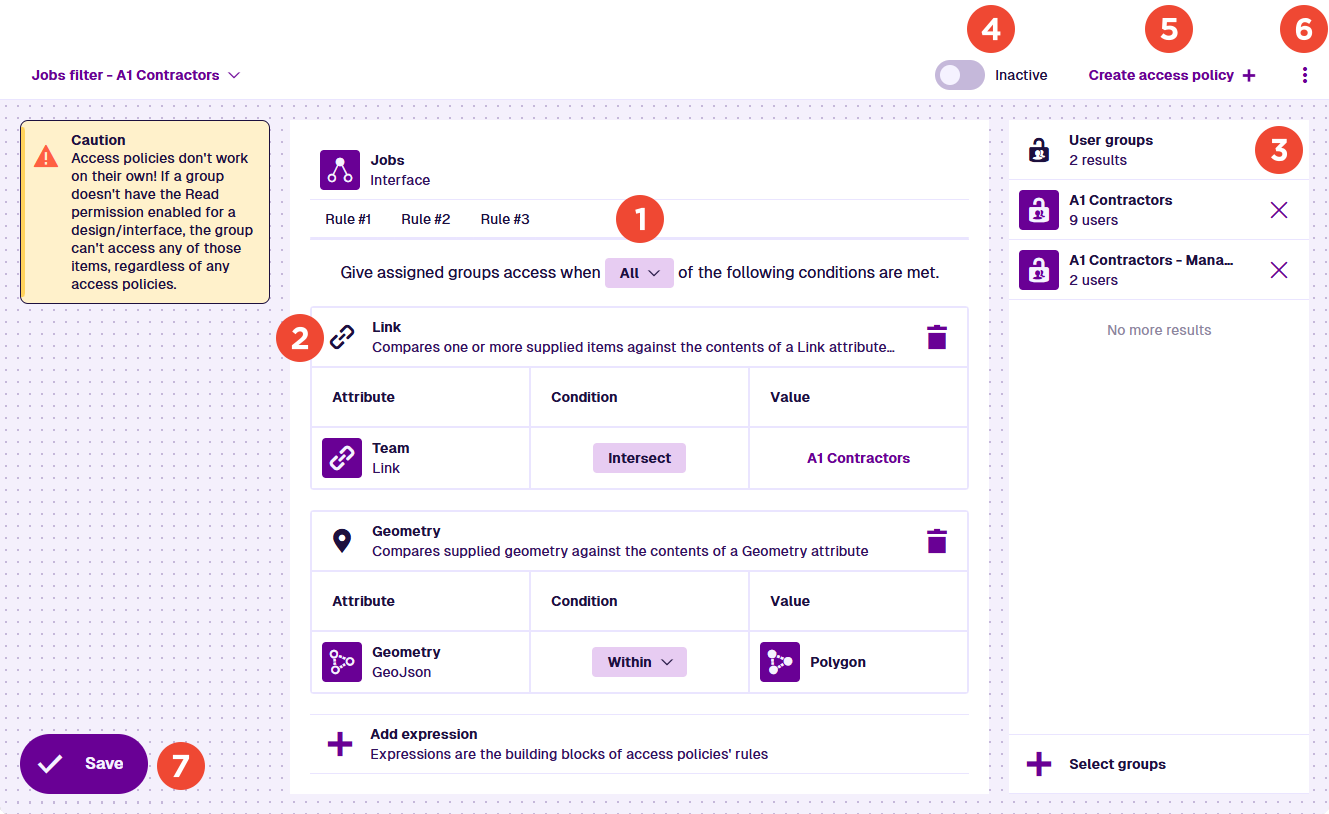Click the Polygon value icon

pos(780,662)
